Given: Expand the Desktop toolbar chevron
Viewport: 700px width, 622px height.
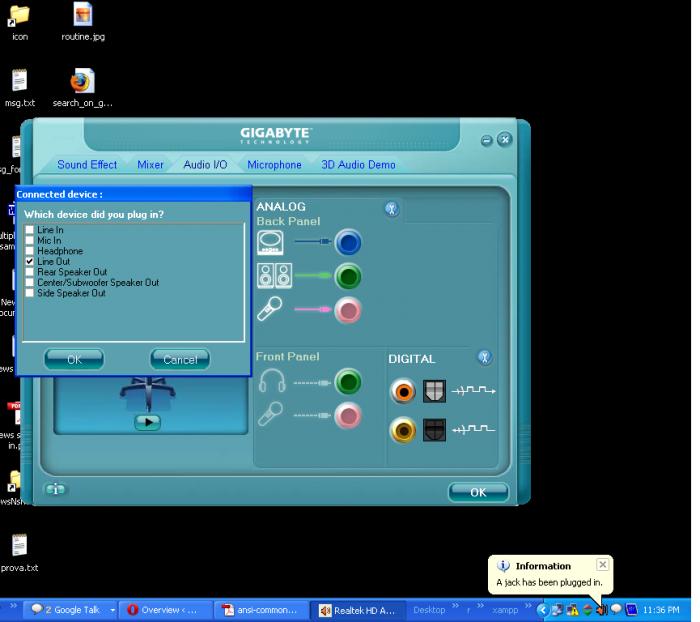Looking at the screenshot, I should tap(455, 606).
